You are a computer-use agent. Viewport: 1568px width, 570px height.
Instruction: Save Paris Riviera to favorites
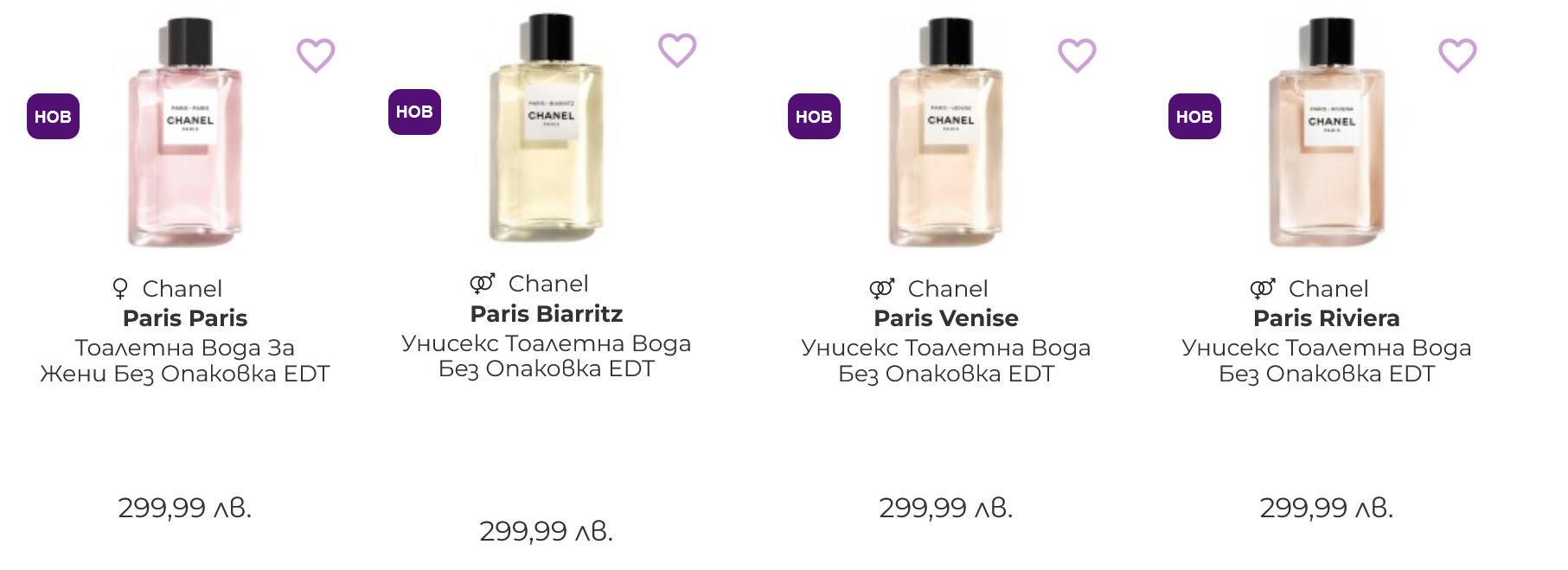pos(1457,56)
